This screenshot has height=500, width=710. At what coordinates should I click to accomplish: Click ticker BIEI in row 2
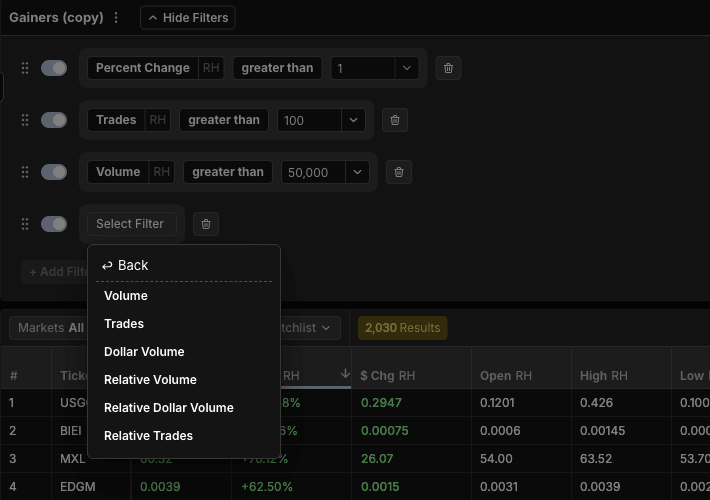[71, 431]
